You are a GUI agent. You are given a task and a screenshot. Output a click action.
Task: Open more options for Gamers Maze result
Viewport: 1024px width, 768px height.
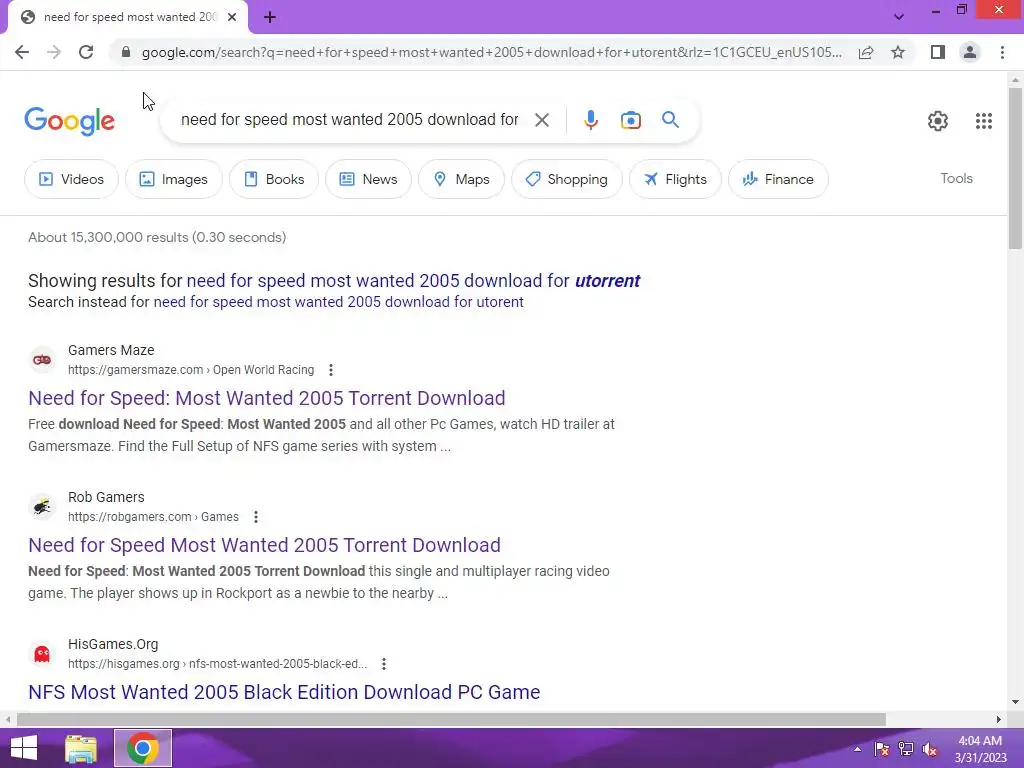(x=331, y=370)
